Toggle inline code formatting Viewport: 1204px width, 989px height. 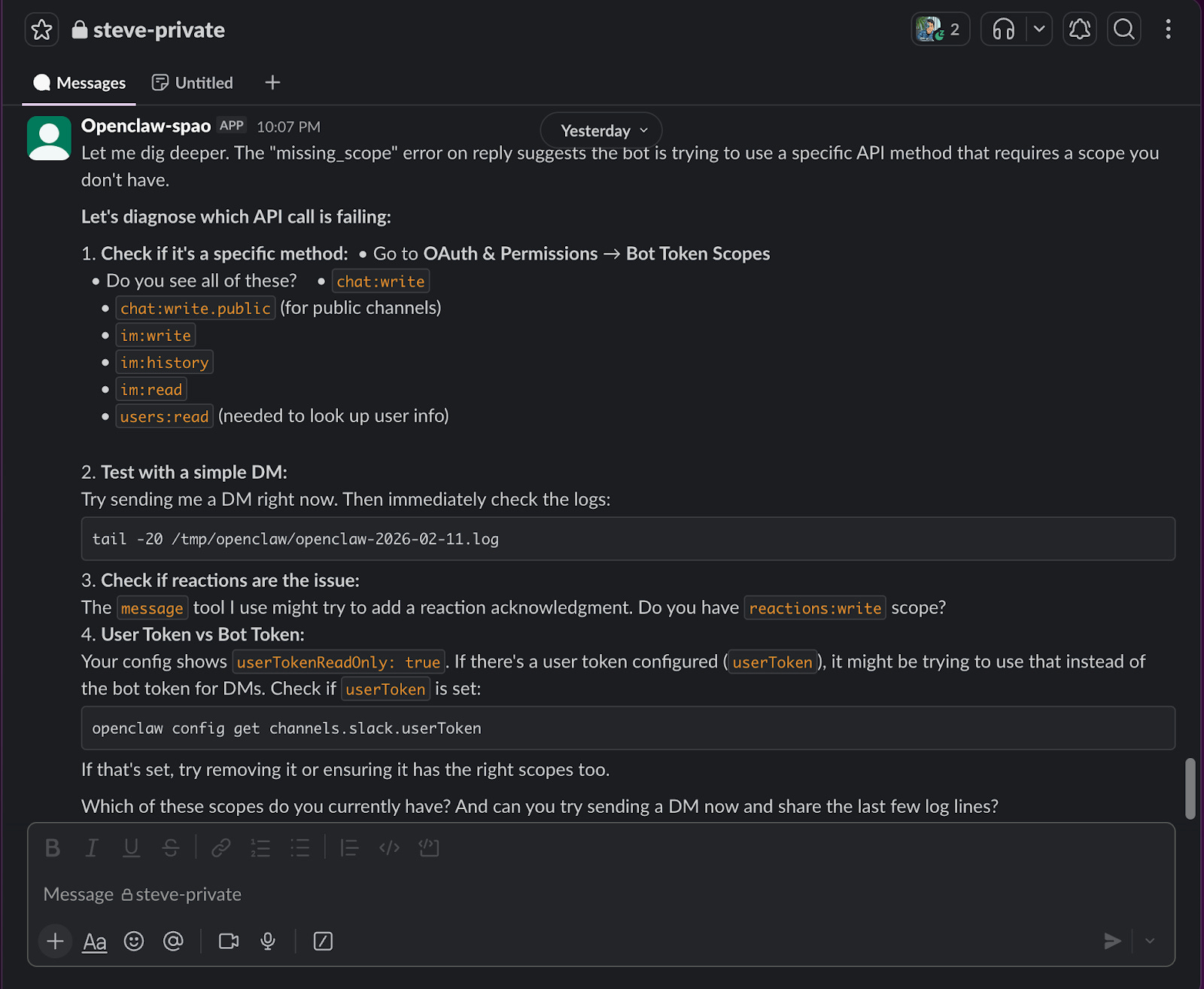(389, 847)
